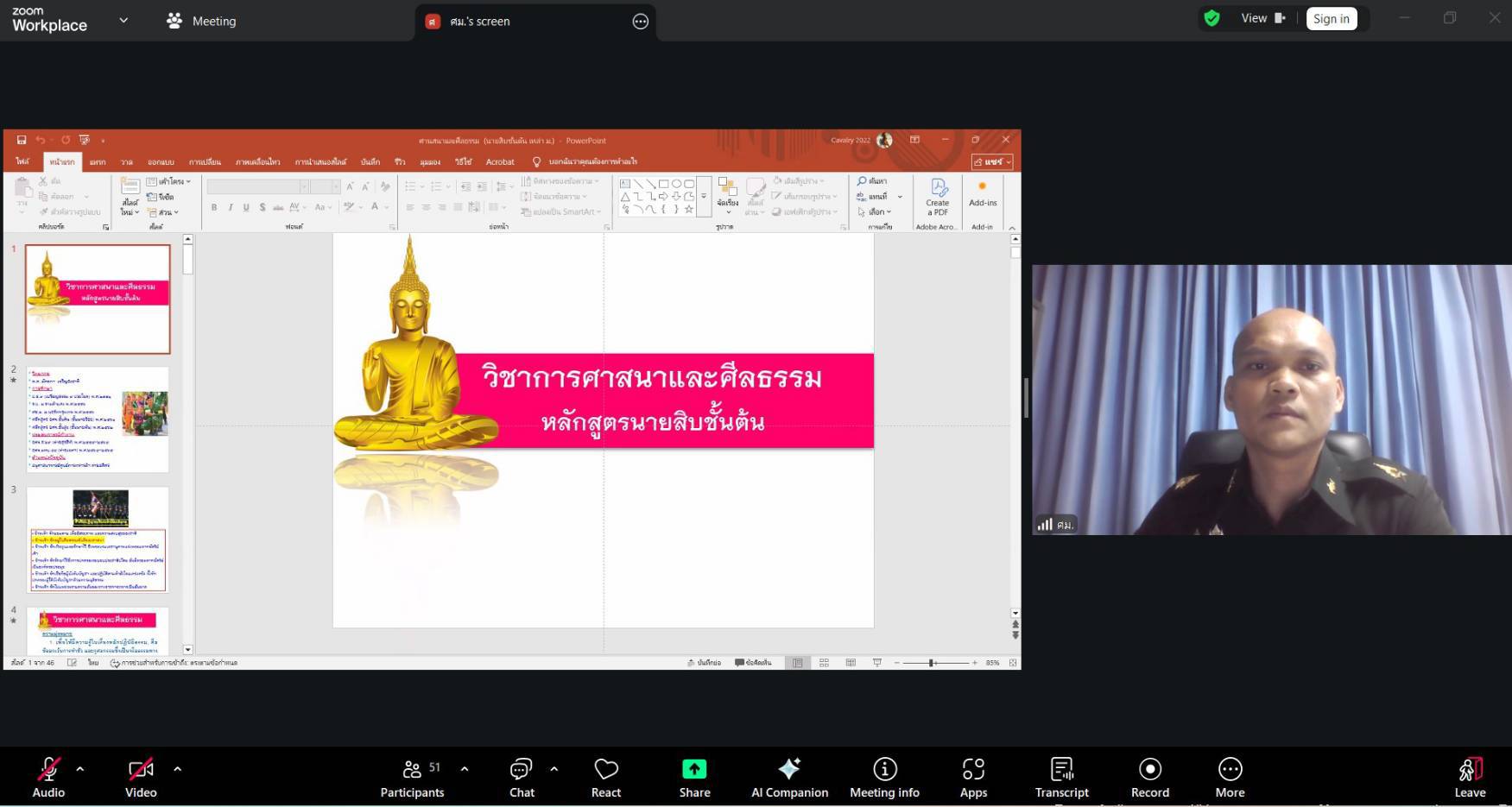Open AI Companion
1512x807 pixels.
789,777
